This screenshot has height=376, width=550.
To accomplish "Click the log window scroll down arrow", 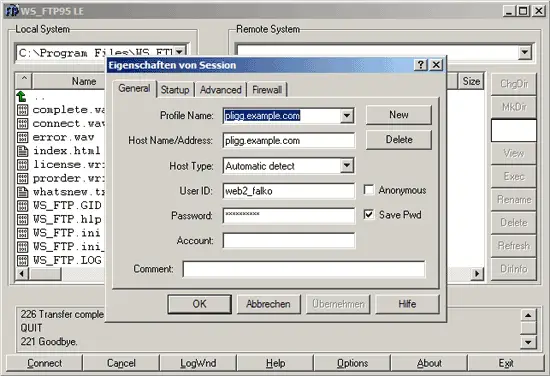I will pyautogui.click(x=528, y=342).
